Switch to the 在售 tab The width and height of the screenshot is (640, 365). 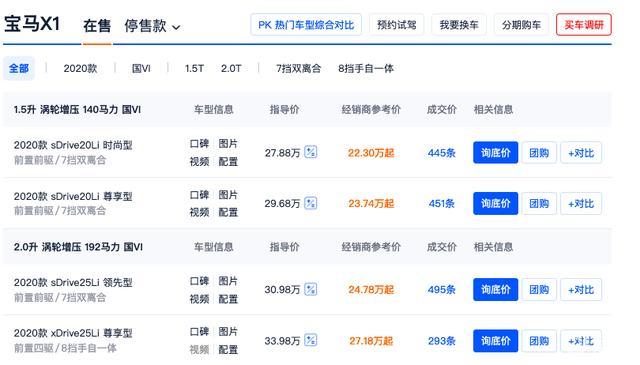coord(97,26)
